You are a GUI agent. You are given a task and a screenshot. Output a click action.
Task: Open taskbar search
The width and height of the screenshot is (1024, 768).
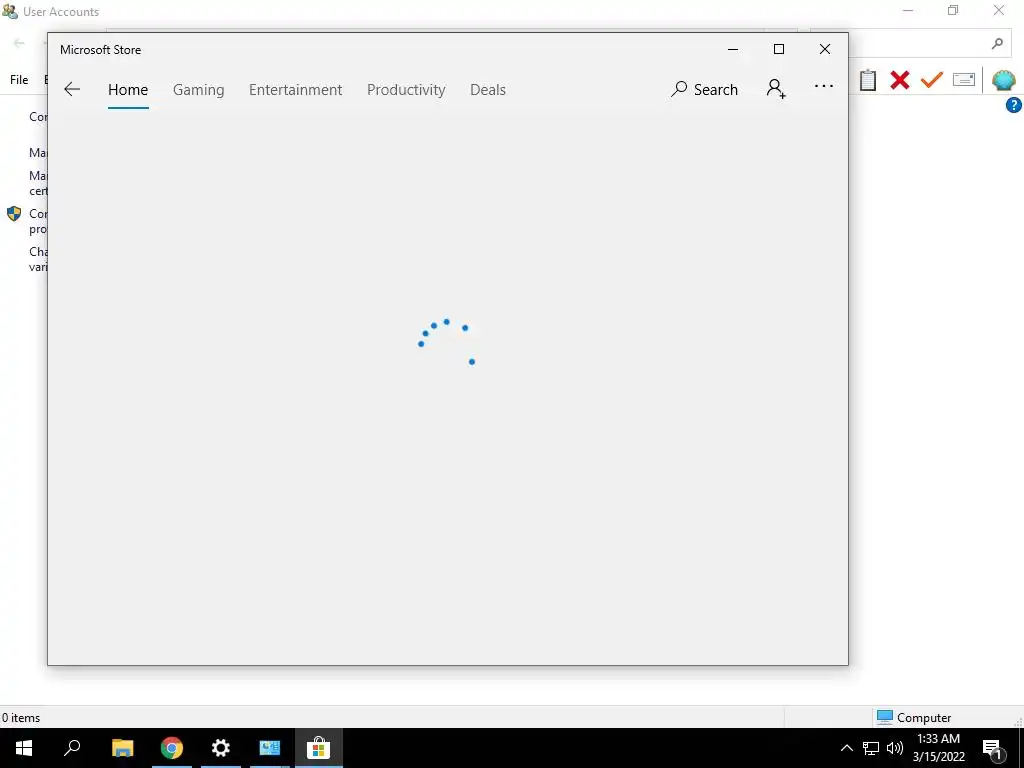click(72, 748)
